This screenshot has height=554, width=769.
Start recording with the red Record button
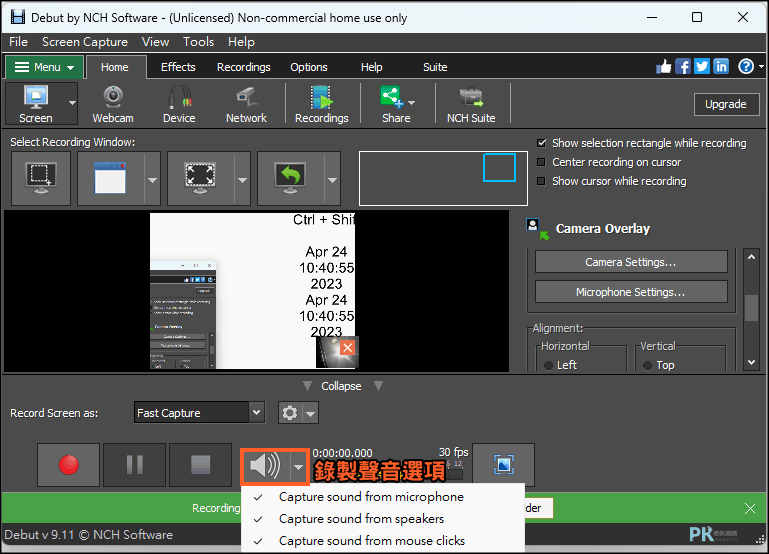[69, 464]
